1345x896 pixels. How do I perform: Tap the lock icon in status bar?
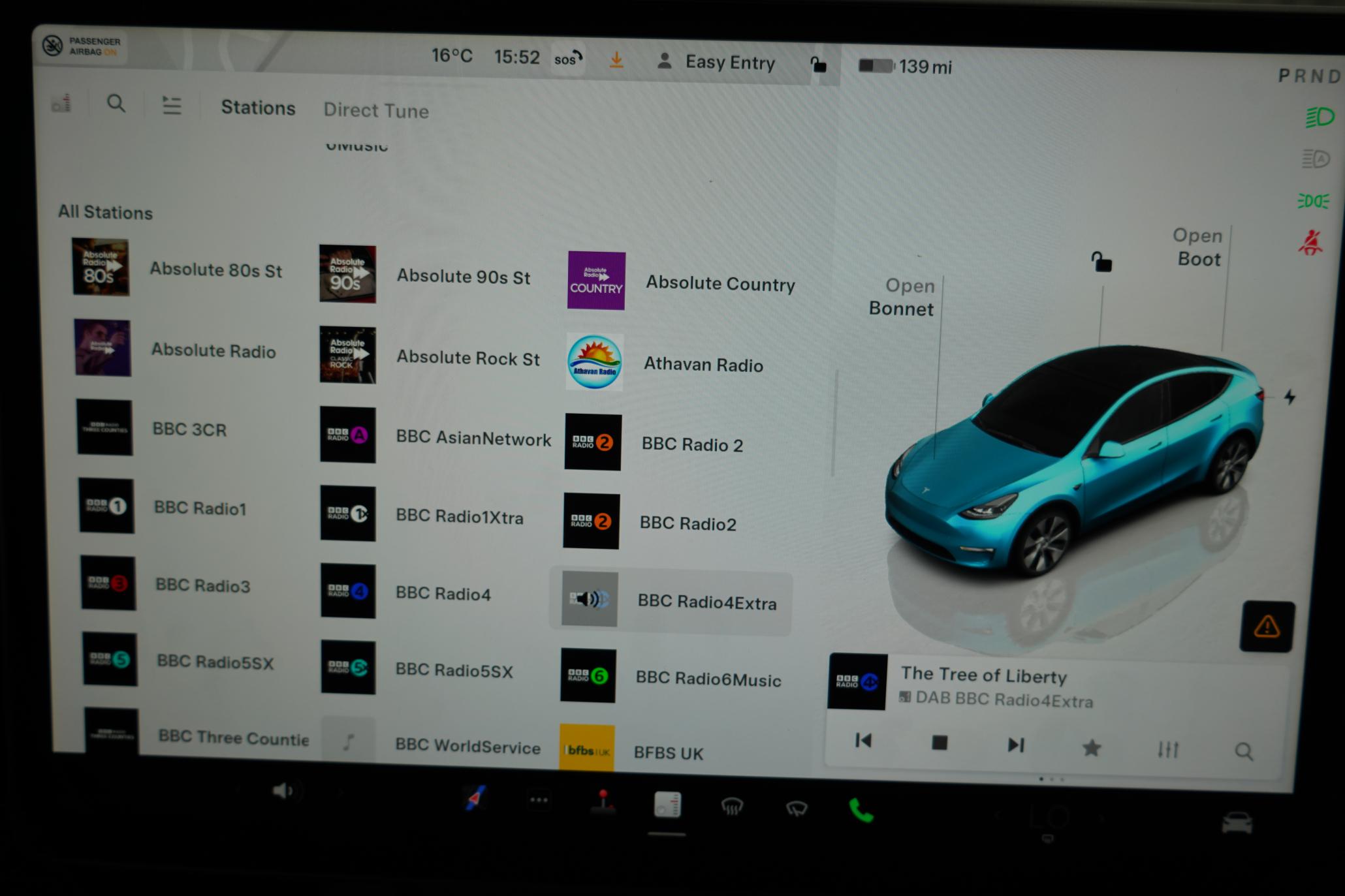tap(818, 64)
